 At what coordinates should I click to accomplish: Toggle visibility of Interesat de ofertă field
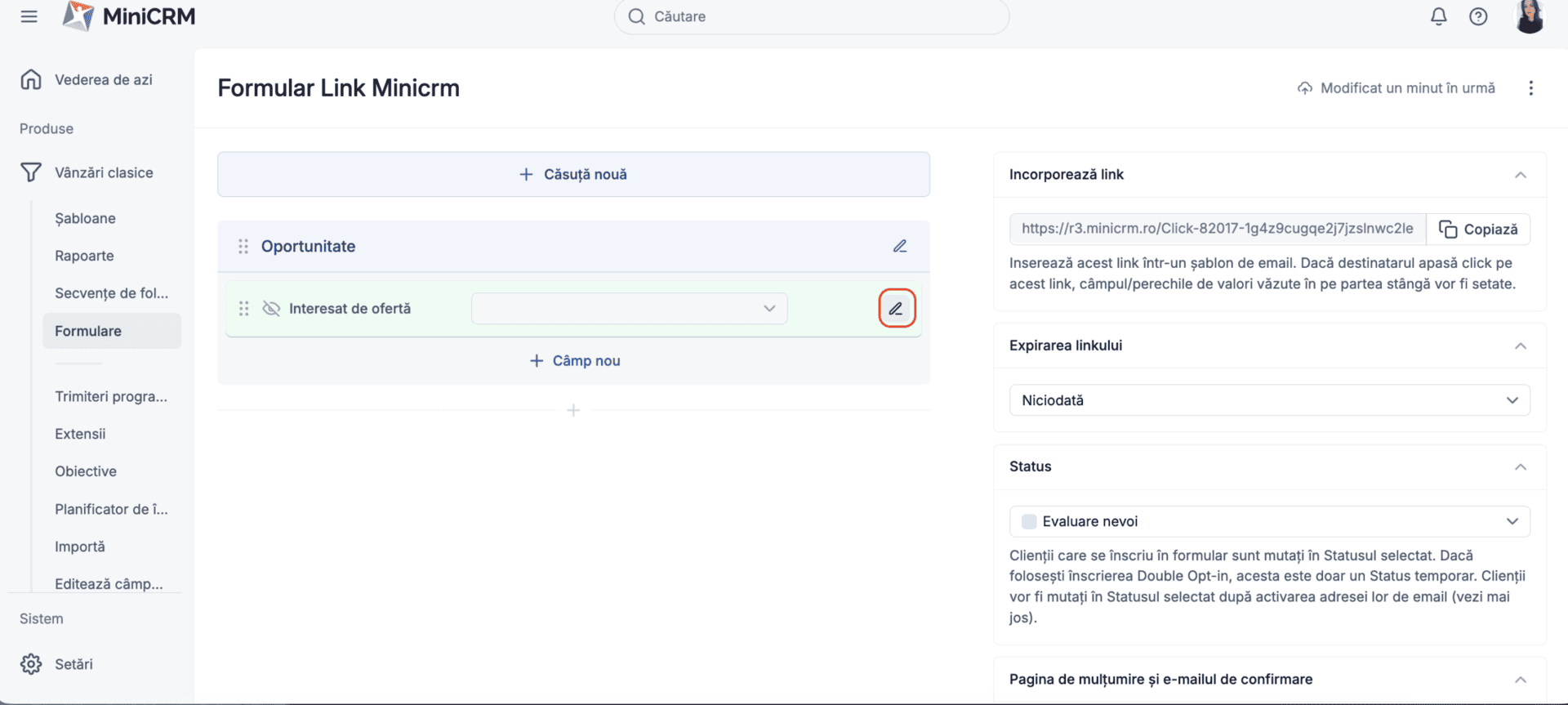tap(271, 309)
